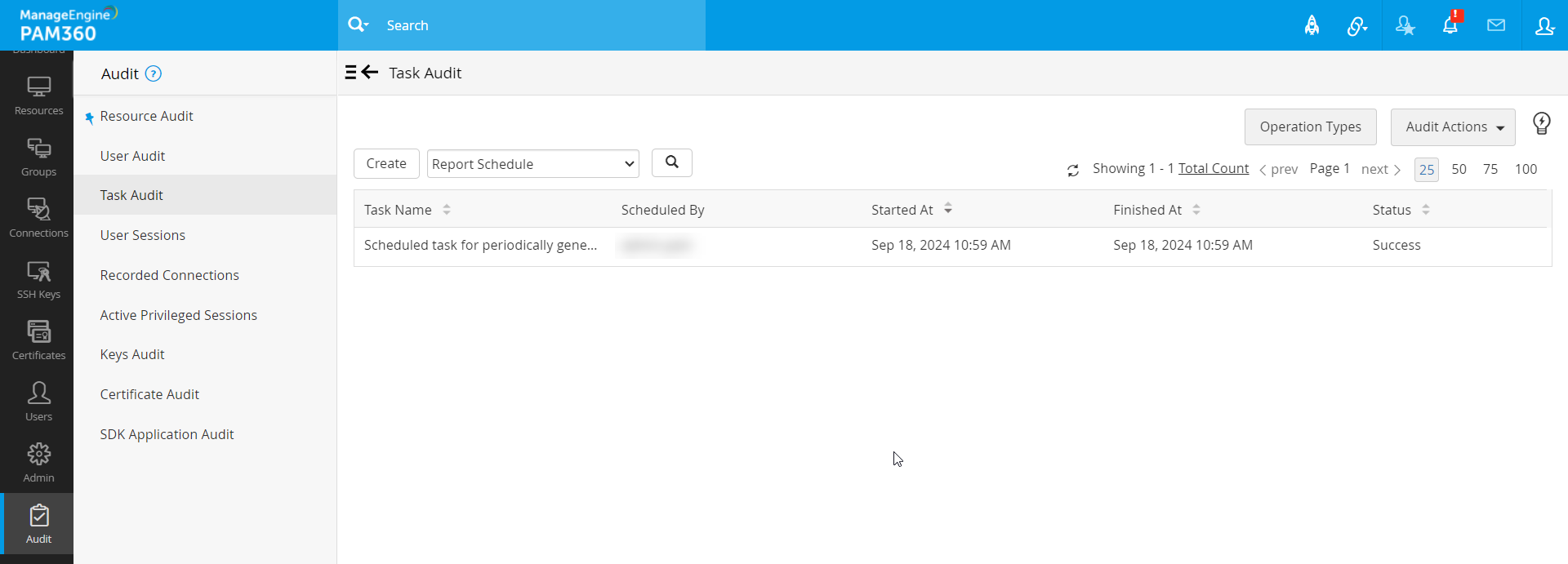Collapse the Audit side menu via the hamburger icon

350,73
